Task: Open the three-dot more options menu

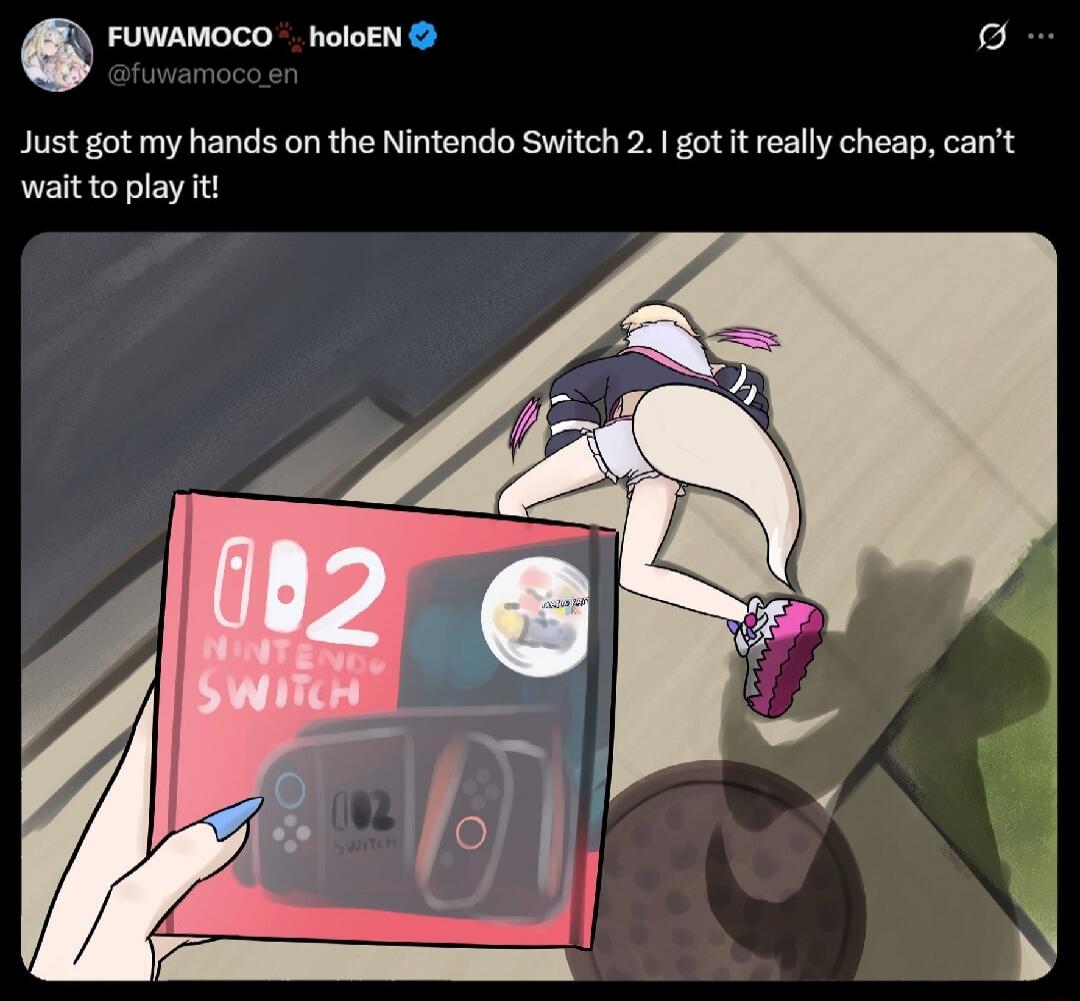Action: tap(1041, 36)
